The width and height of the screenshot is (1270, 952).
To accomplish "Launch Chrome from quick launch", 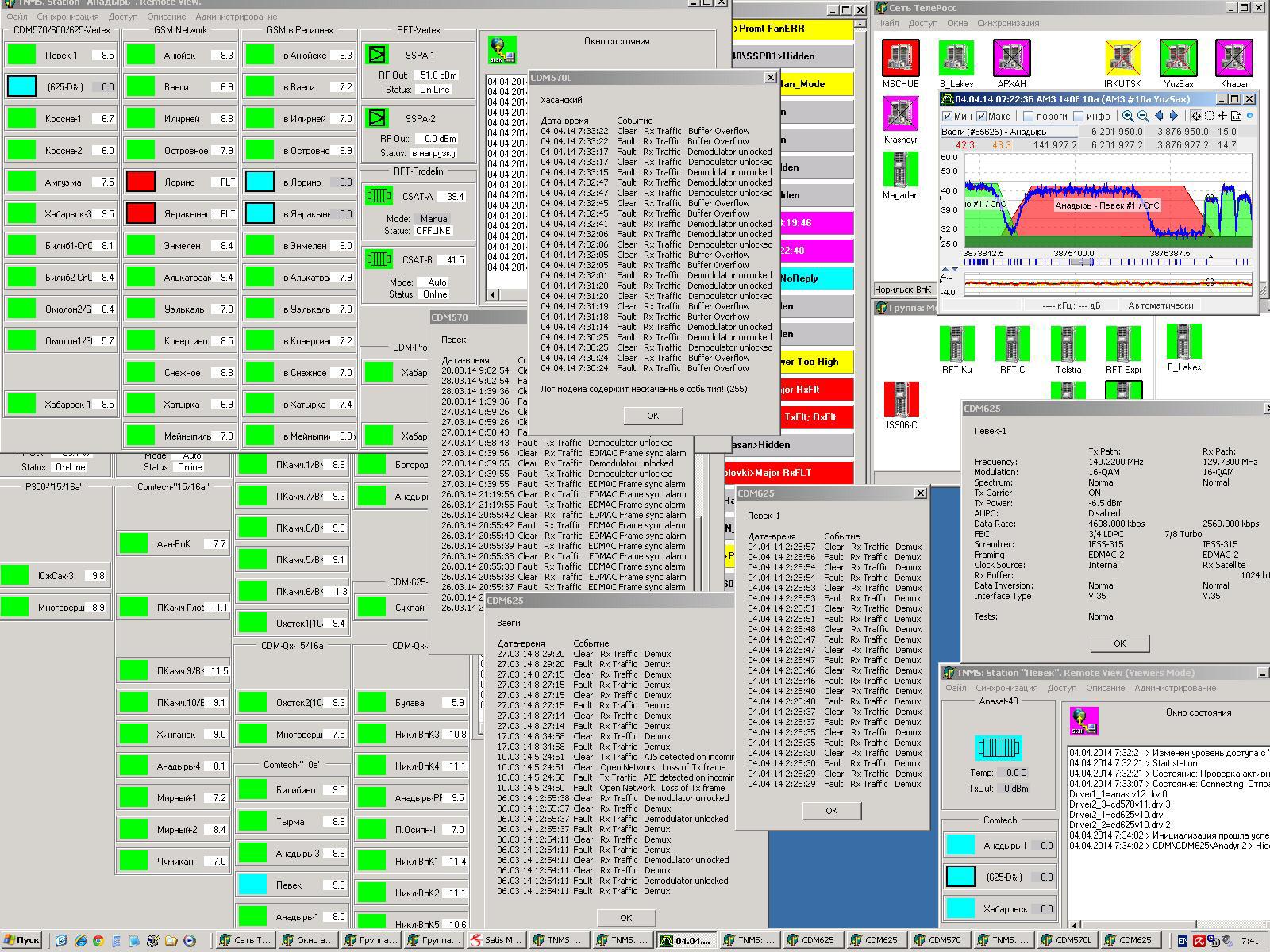I will coord(98,940).
